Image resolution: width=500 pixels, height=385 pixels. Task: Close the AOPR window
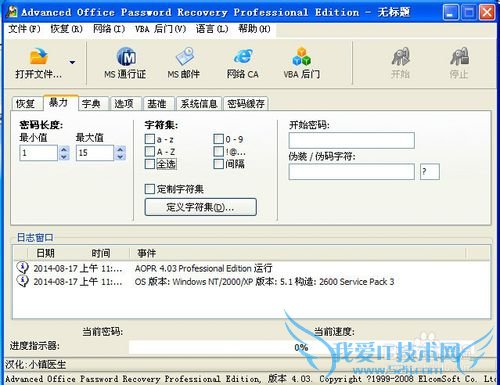pos(487,13)
